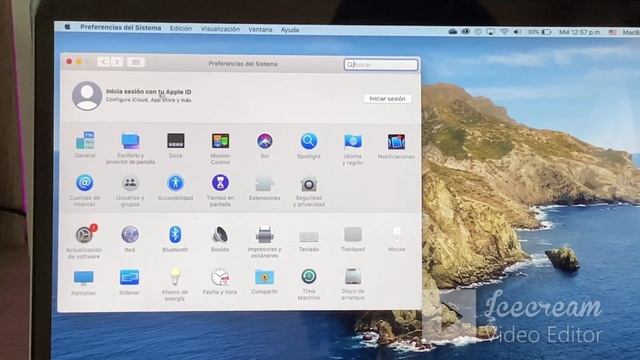
Task: Click the Wi-Fi status icon
Action: pyautogui.click(x=504, y=31)
